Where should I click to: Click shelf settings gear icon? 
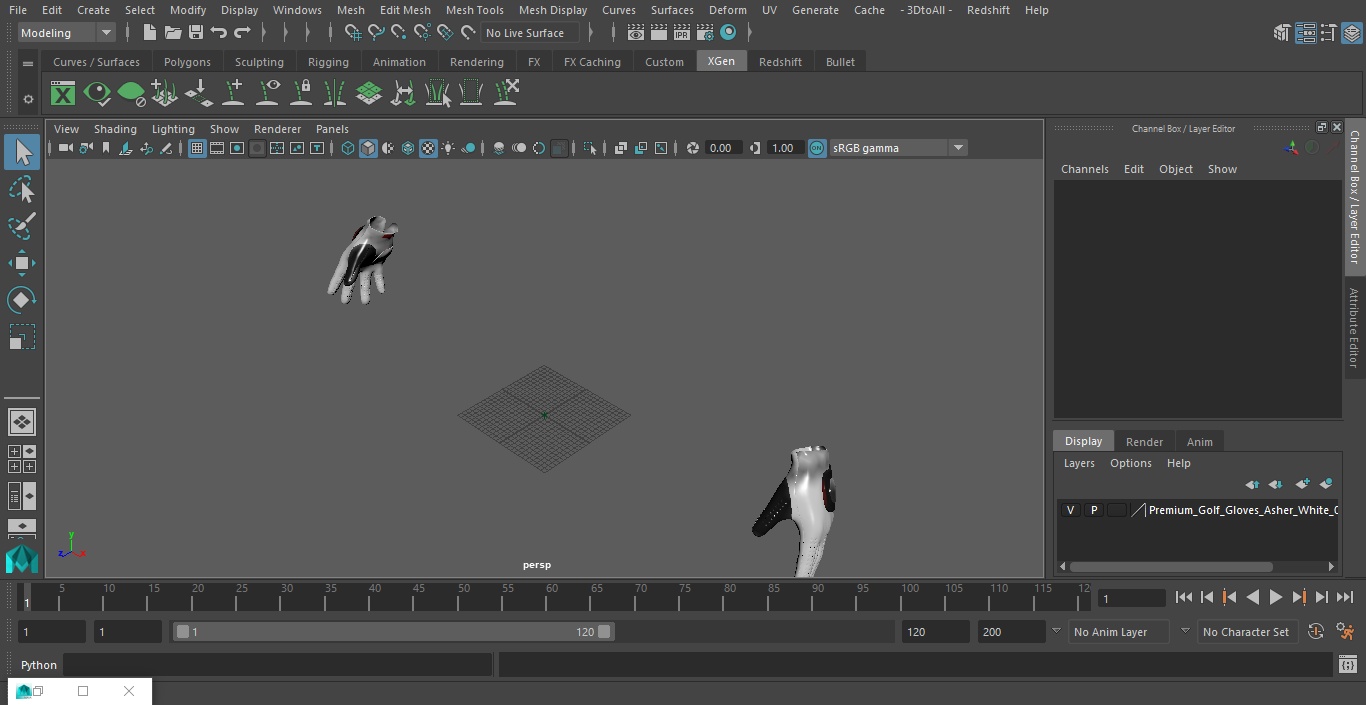(x=28, y=99)
